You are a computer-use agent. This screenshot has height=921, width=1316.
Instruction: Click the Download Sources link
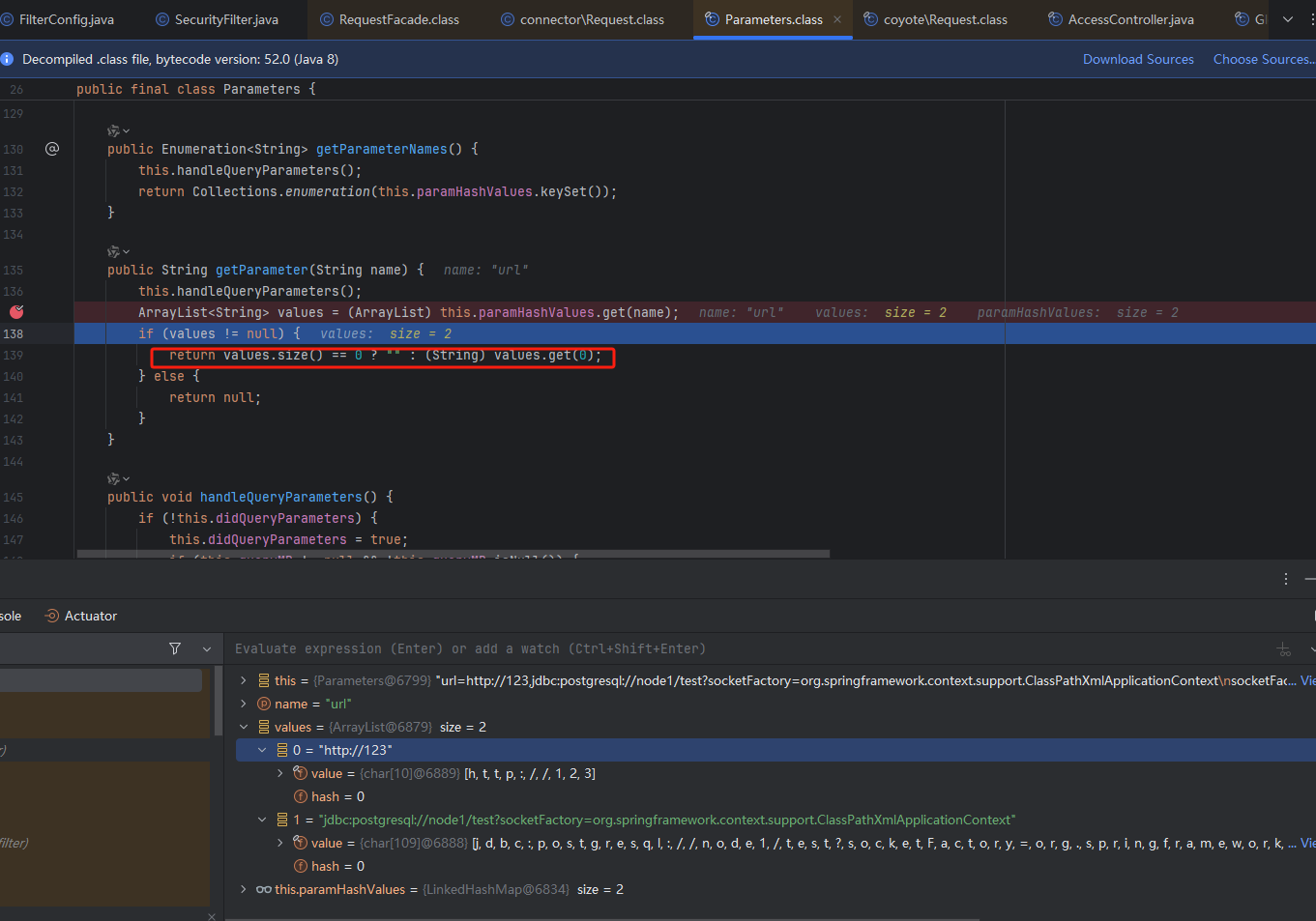(1138, 59)
